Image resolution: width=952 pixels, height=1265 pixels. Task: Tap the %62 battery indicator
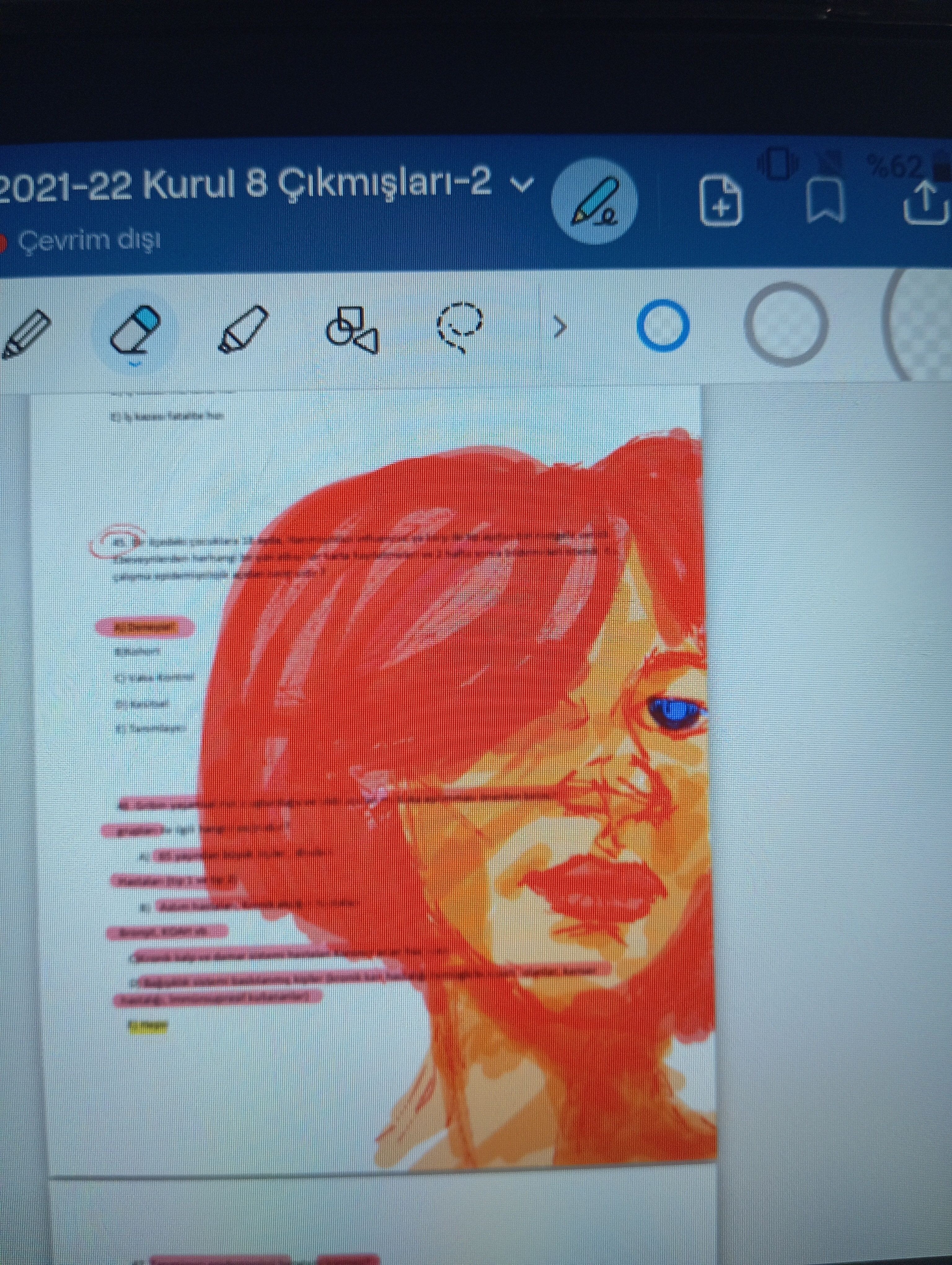[x=895, y=167]
